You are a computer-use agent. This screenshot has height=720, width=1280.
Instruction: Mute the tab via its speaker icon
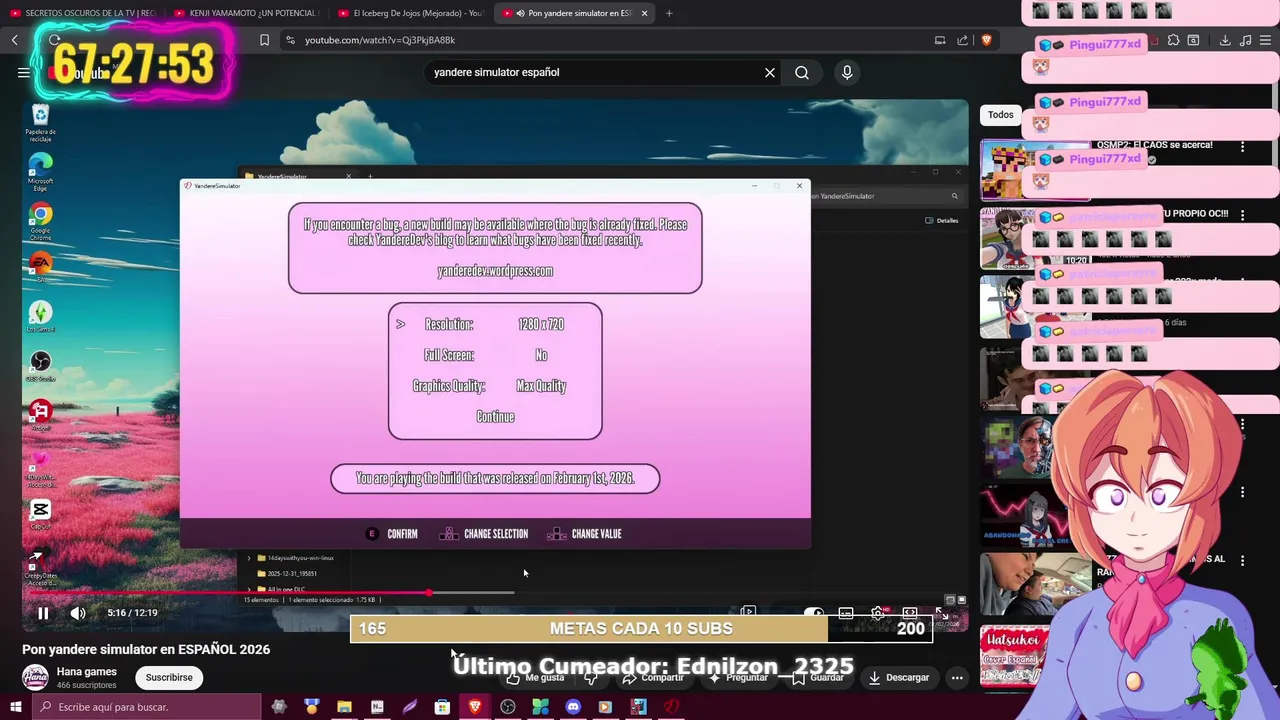coord(521,13)
